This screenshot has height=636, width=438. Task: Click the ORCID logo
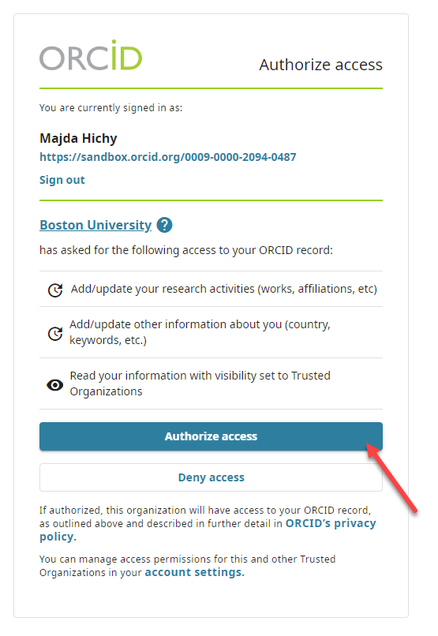point(91,56)
